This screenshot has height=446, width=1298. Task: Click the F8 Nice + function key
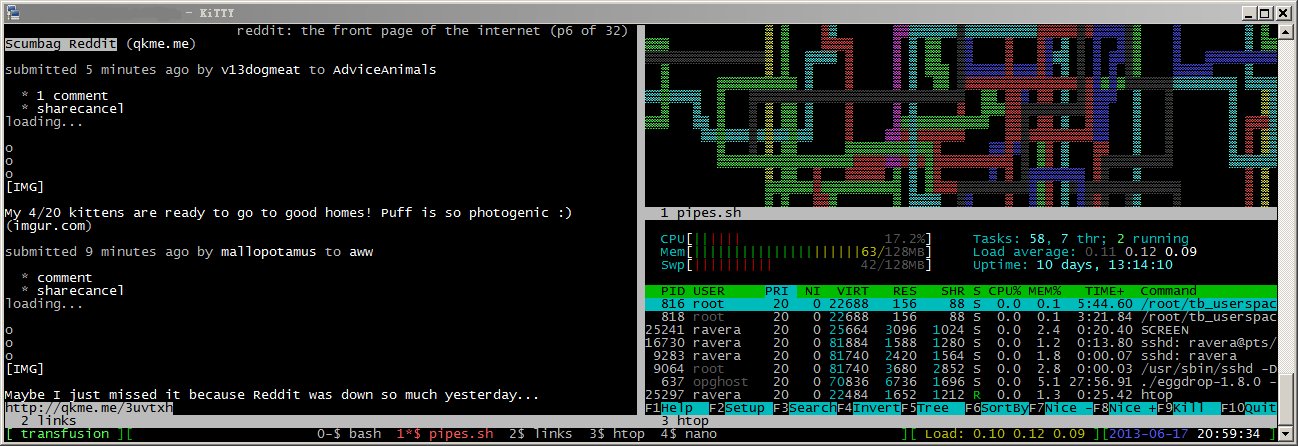(1124, 408)
